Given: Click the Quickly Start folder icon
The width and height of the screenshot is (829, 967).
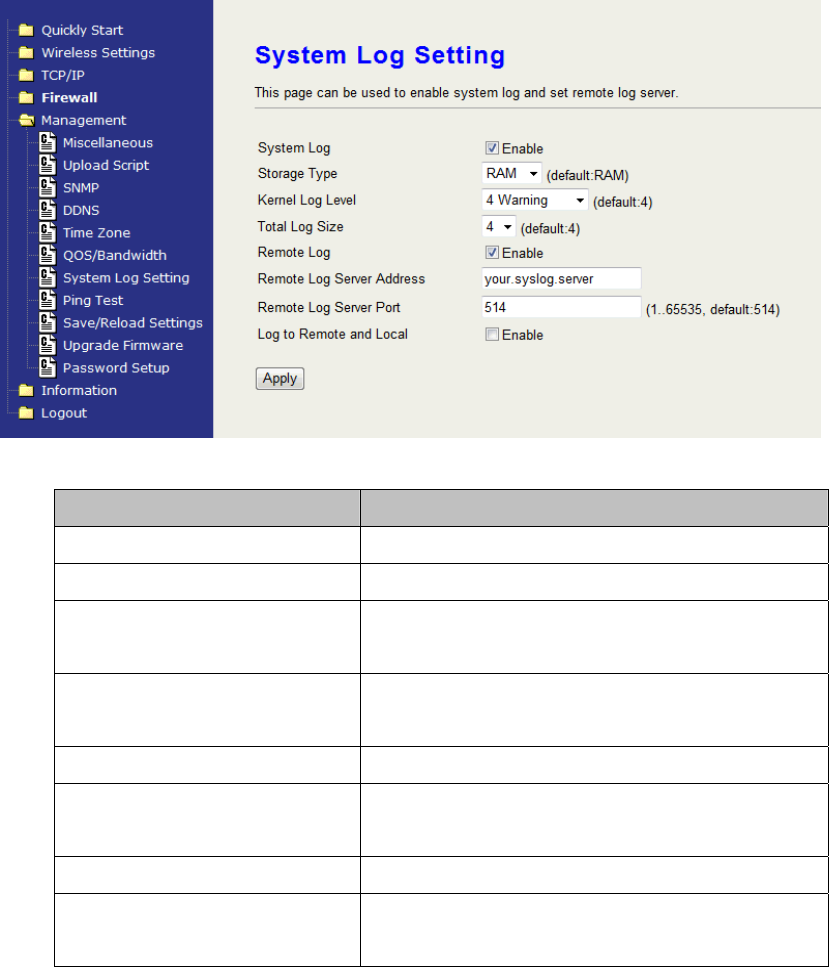Looking at the screenshot, I should click(x=26, y=30).
